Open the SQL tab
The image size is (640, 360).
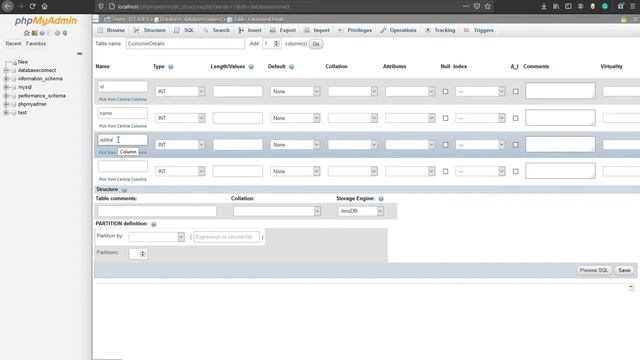[184, 30]
